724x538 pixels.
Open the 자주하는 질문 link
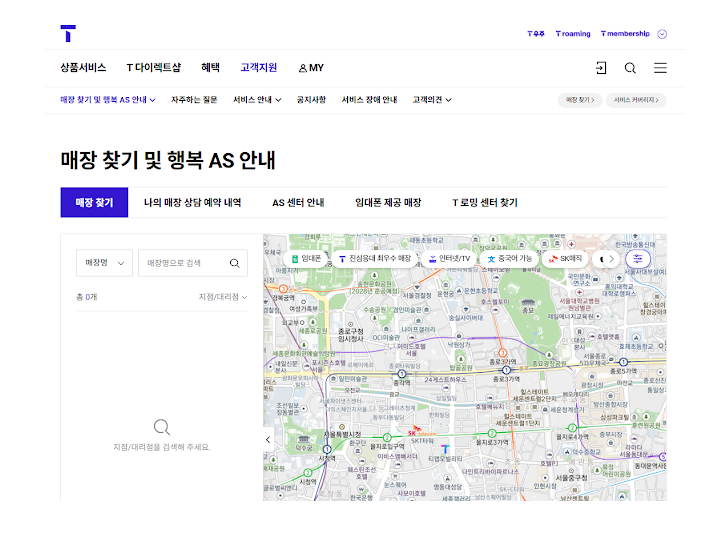(x=194, y=100)
